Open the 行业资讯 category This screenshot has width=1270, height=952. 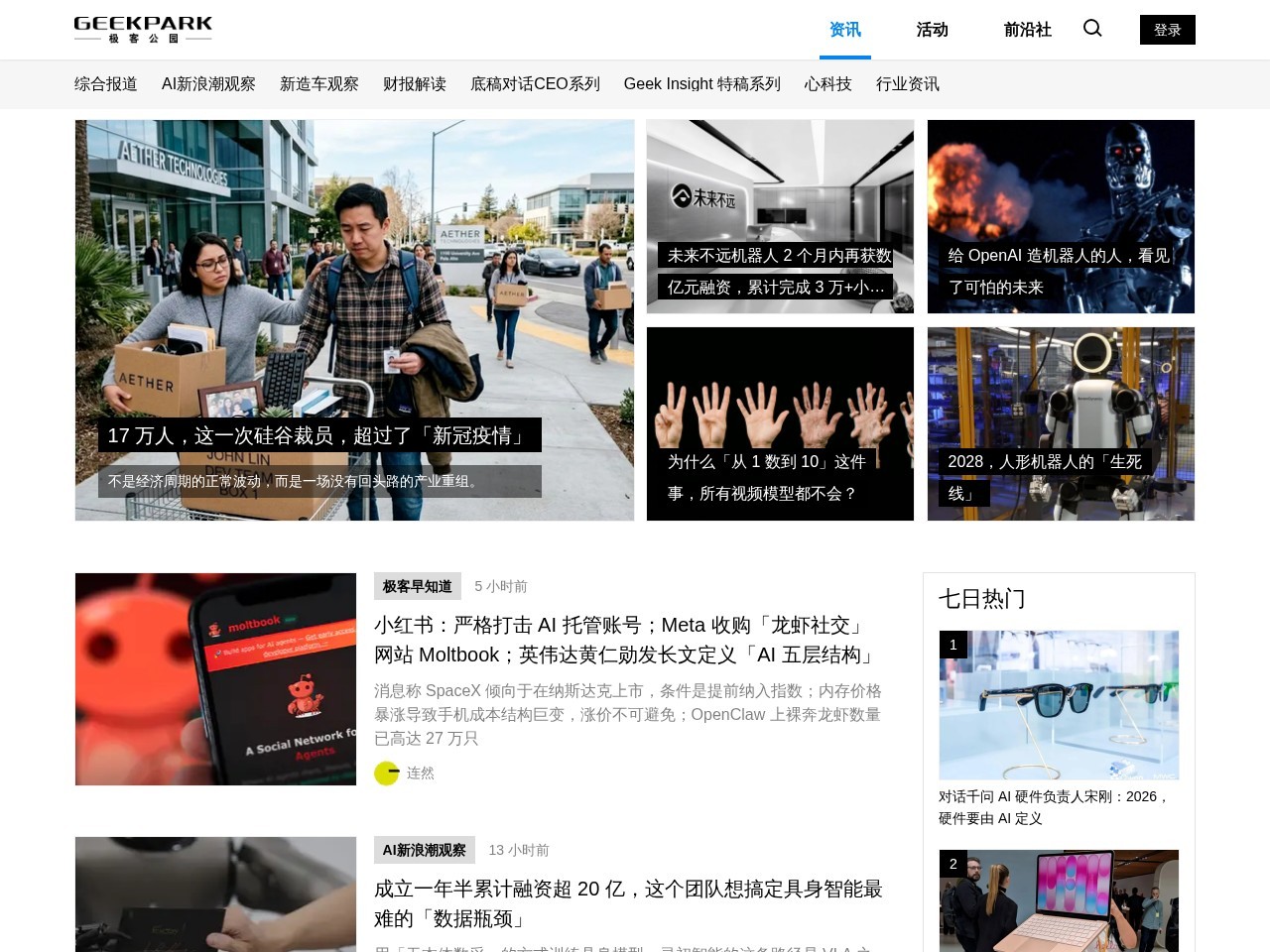coord(907,84)
